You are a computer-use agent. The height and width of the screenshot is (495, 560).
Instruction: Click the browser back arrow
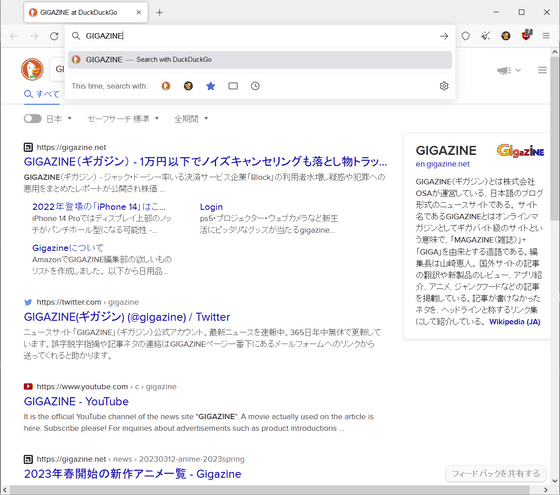pos(14,36)
